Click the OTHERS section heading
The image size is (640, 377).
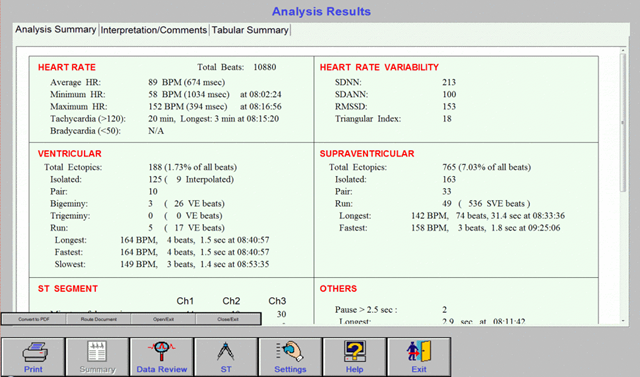click(338, 289)
